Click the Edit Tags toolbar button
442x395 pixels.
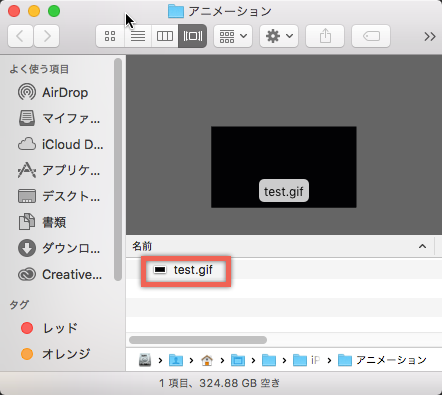click(371, 36)
